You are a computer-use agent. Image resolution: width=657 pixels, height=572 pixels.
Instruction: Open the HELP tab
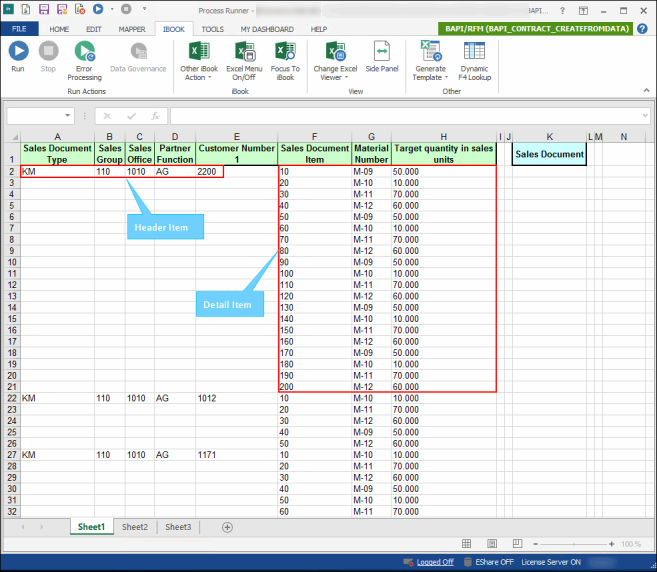click(319, 29)
